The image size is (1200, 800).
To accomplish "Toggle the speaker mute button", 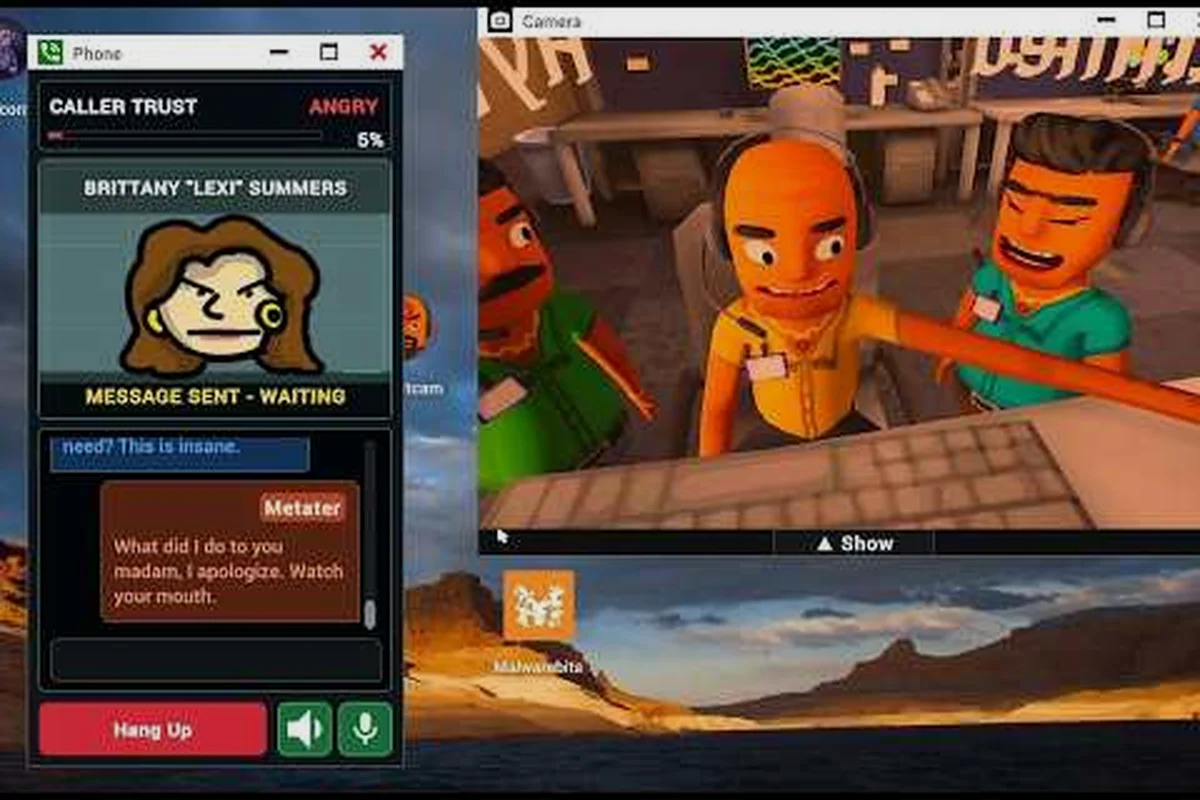I will pyautogui.click(x=304, y=729).
